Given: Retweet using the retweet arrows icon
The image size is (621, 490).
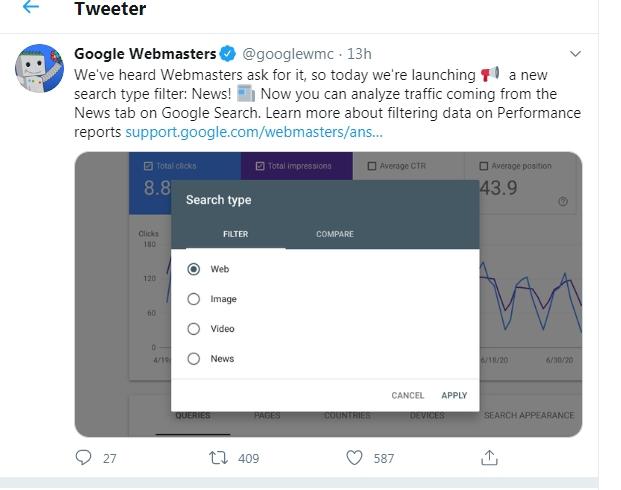Looking at the screenshot, I should click(218, 457).
